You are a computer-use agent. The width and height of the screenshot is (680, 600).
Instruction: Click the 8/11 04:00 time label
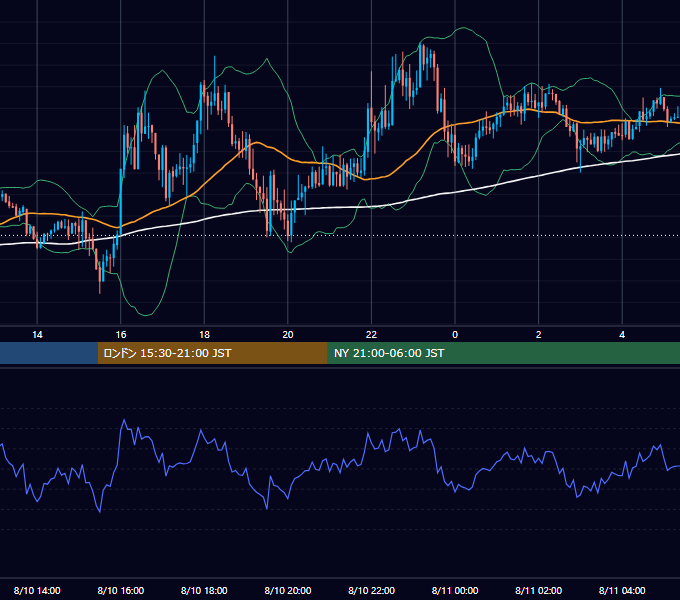coord(622,590)
